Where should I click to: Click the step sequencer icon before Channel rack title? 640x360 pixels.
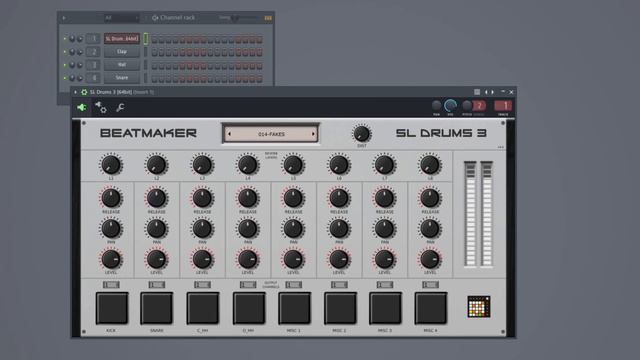(x=155, y=18)
